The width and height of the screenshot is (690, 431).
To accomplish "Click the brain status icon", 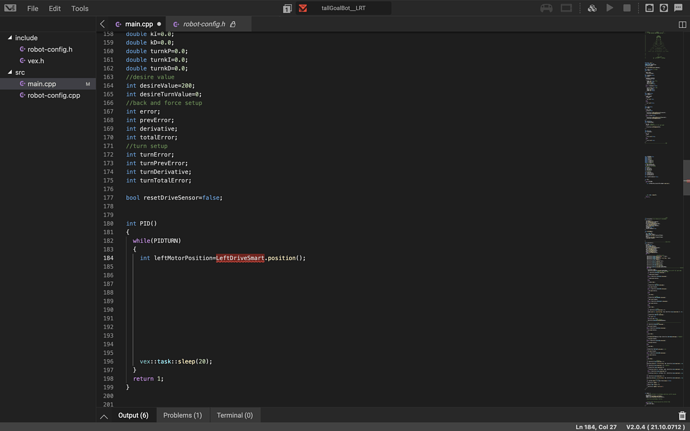I will pyautogui.click(x=566, y=8).
